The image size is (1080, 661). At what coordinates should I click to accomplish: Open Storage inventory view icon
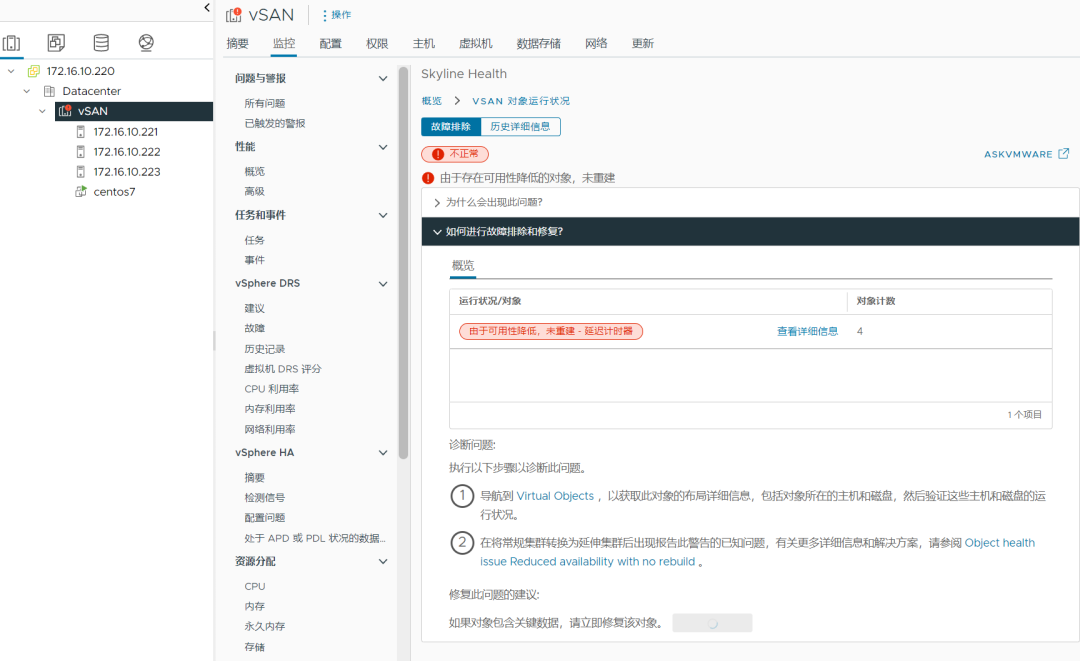click(101, 43)
